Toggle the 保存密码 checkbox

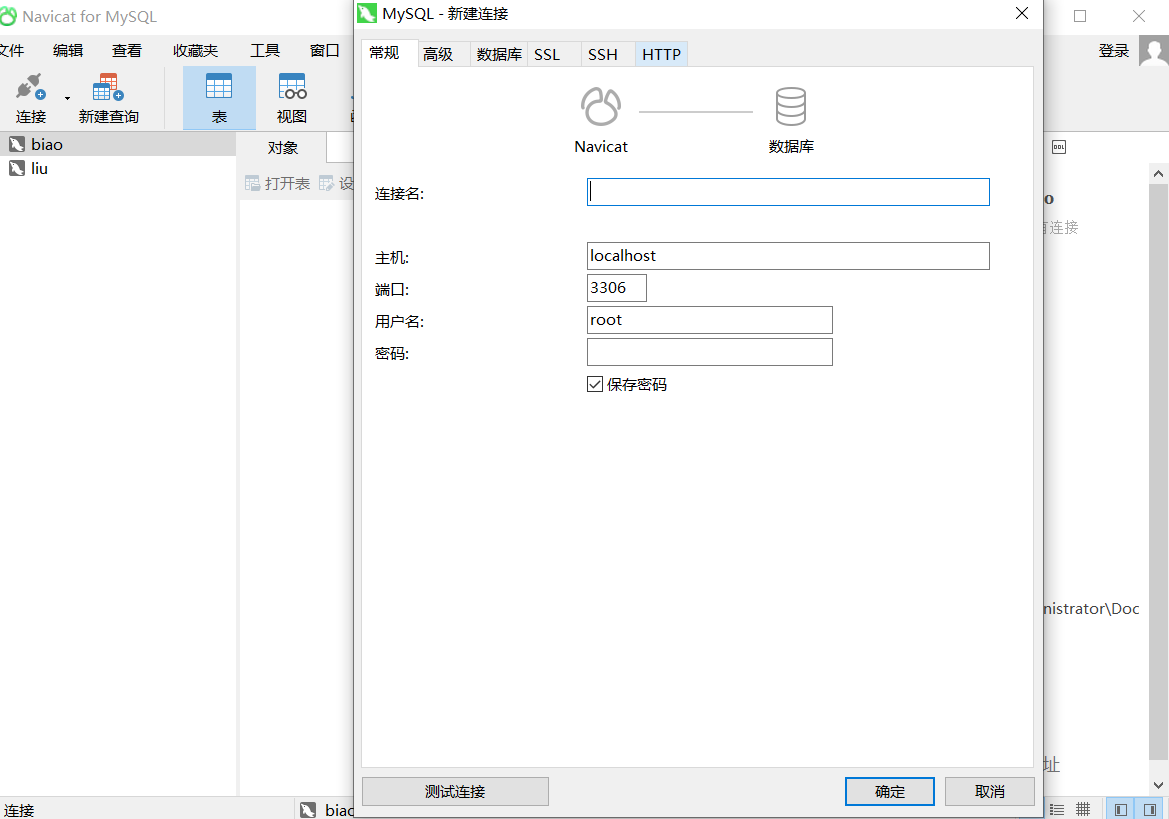595,385
